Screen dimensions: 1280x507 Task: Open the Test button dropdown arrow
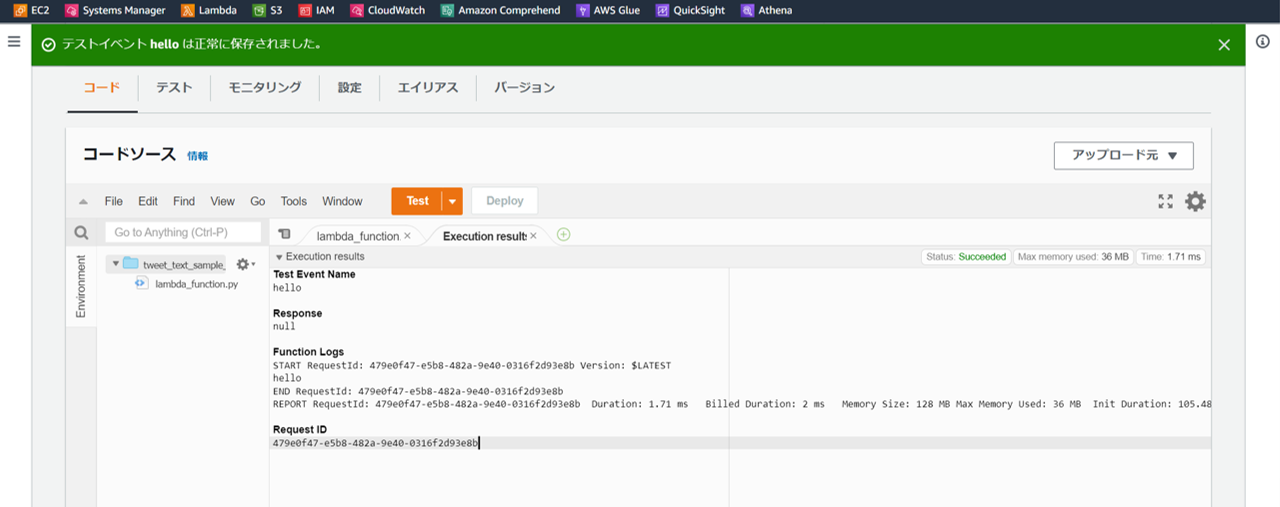453,201
